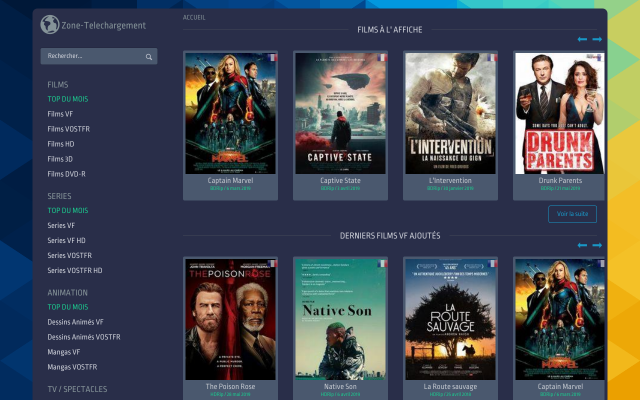The height and width of the screenshot is (400, 640).
Task: Click the Zone-Telechargement globe logo
Action: (x=50, y=24)
